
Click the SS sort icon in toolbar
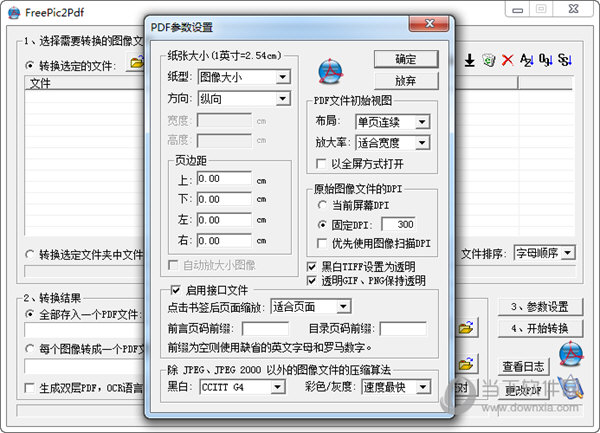(564, 60)
